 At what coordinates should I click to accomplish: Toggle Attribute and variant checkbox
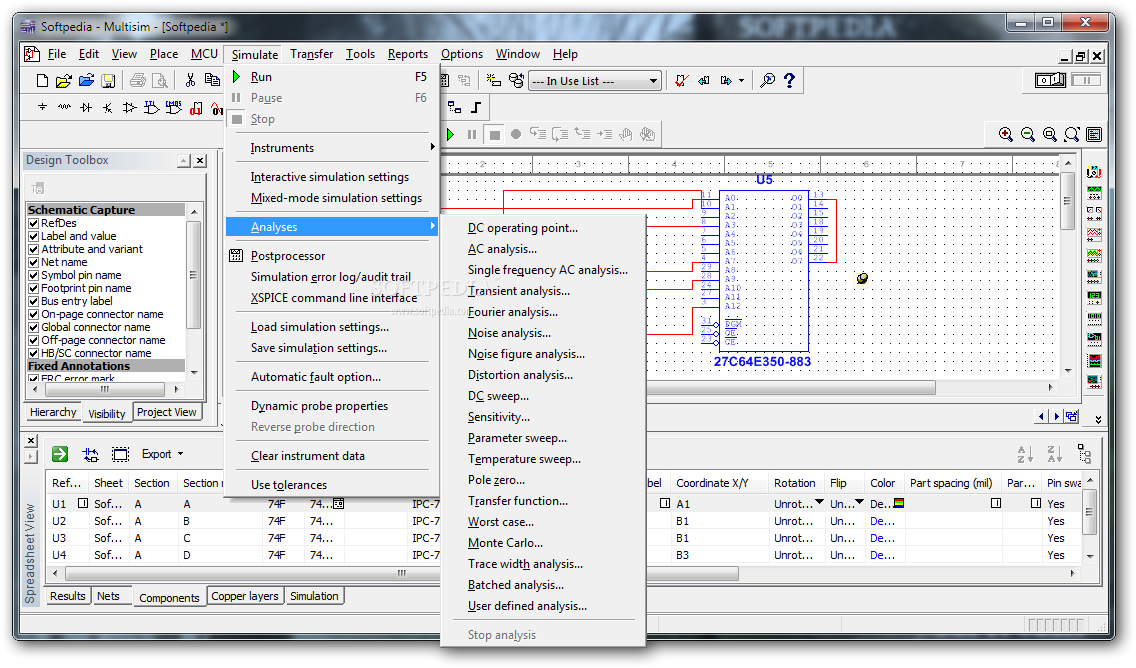33,249
